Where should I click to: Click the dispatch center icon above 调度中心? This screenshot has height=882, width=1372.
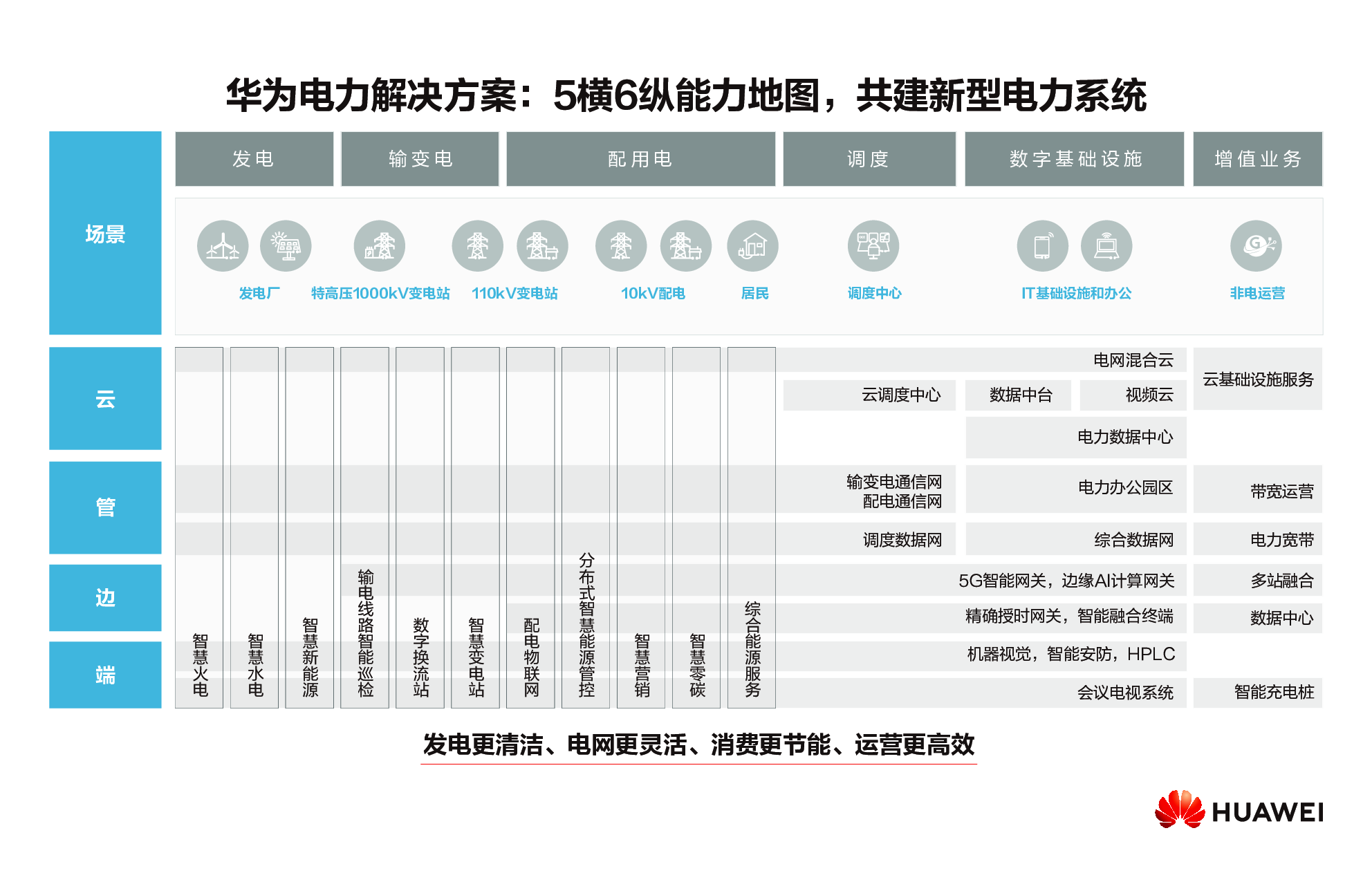point(873,246)
